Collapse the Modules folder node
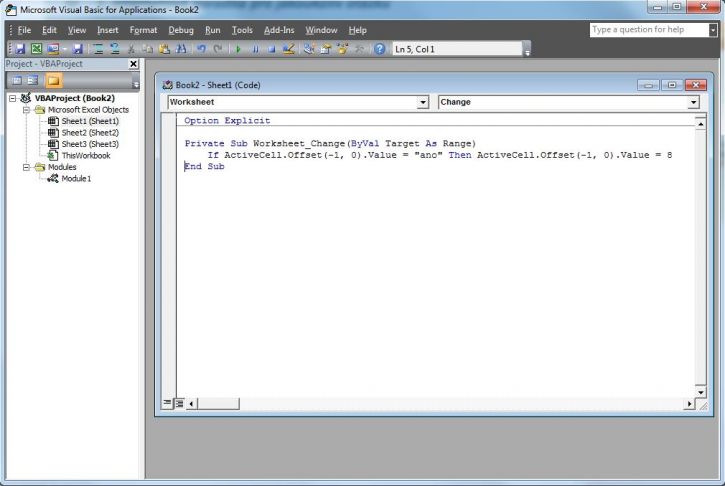The image size is (725, 486). [26, 167]
